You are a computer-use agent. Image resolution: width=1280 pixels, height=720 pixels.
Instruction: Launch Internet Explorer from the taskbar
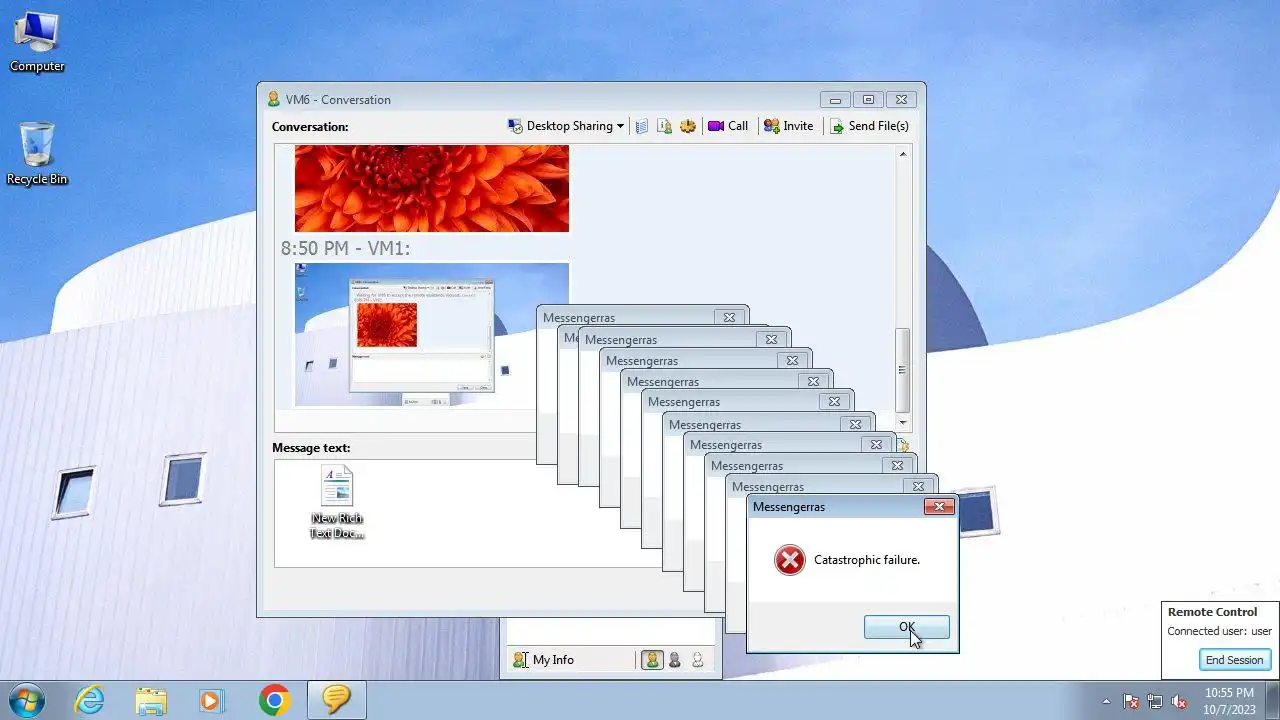click(x=90, y=700)
